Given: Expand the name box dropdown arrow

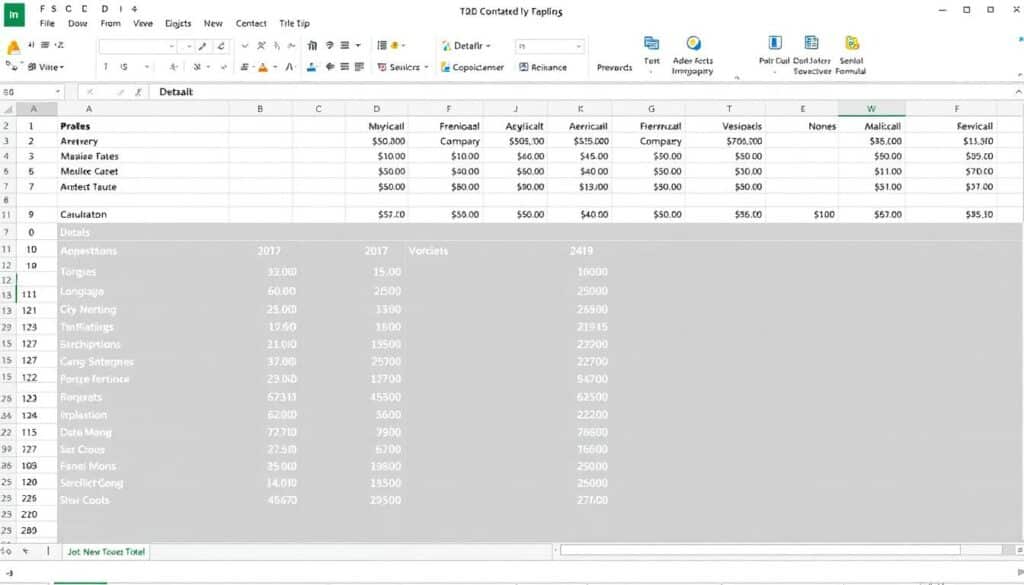Looking at the screenshot, I should (57, 91).
